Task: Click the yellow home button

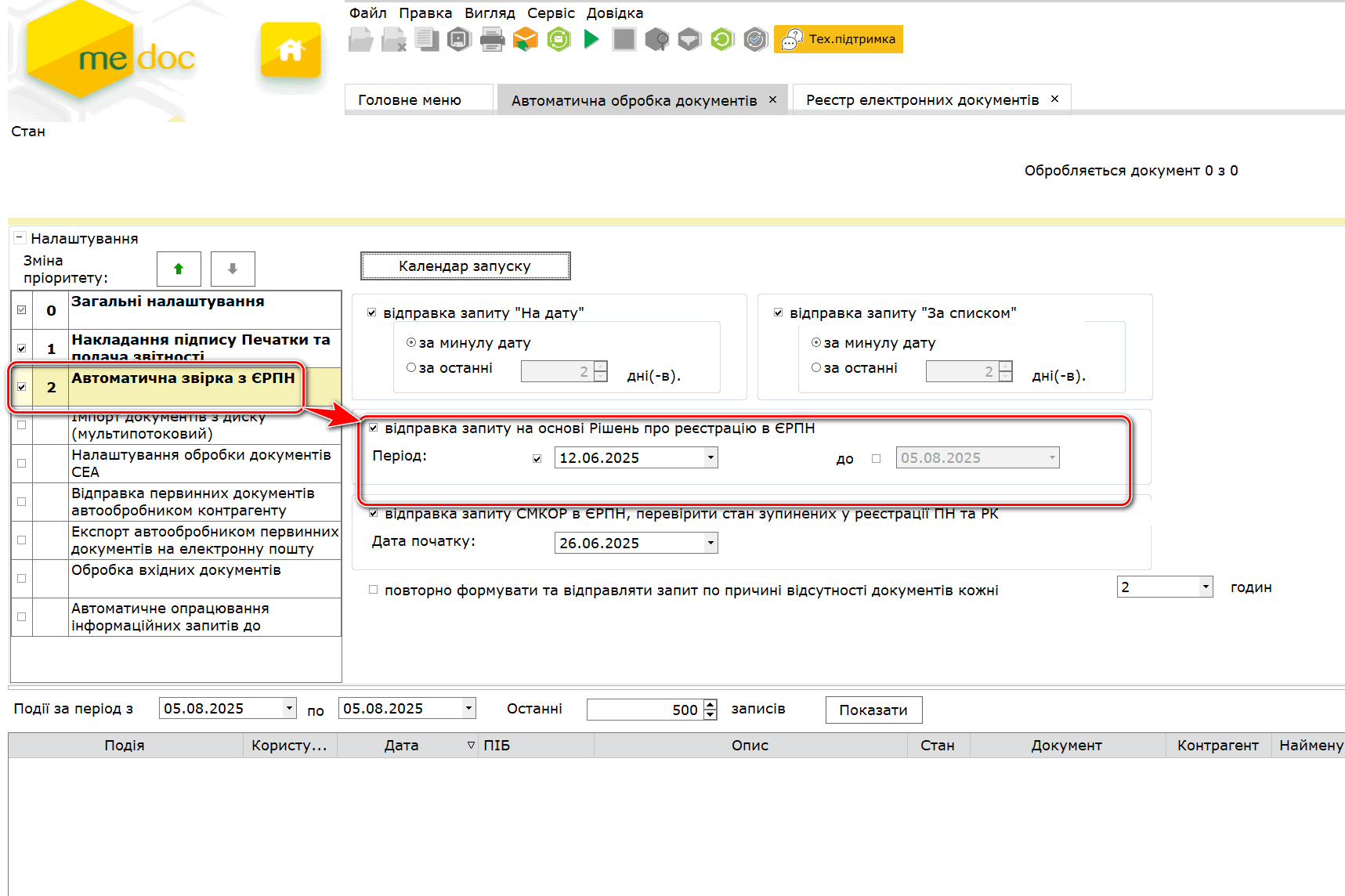Action: pos(291,50)
